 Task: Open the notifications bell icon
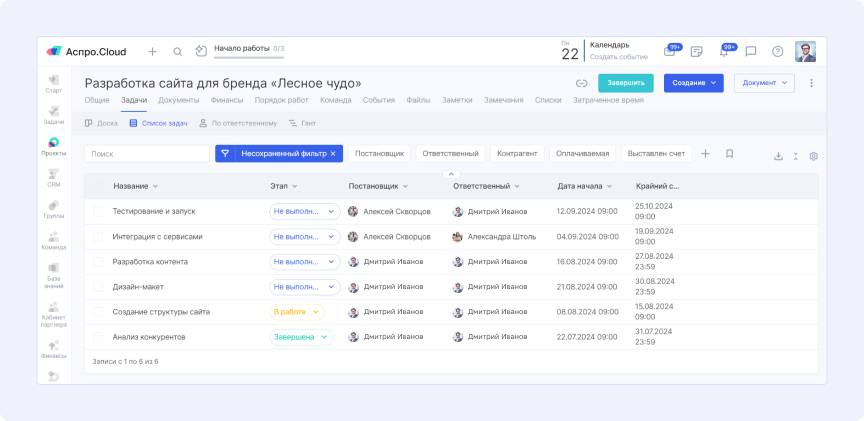click(x=724, y=52)
